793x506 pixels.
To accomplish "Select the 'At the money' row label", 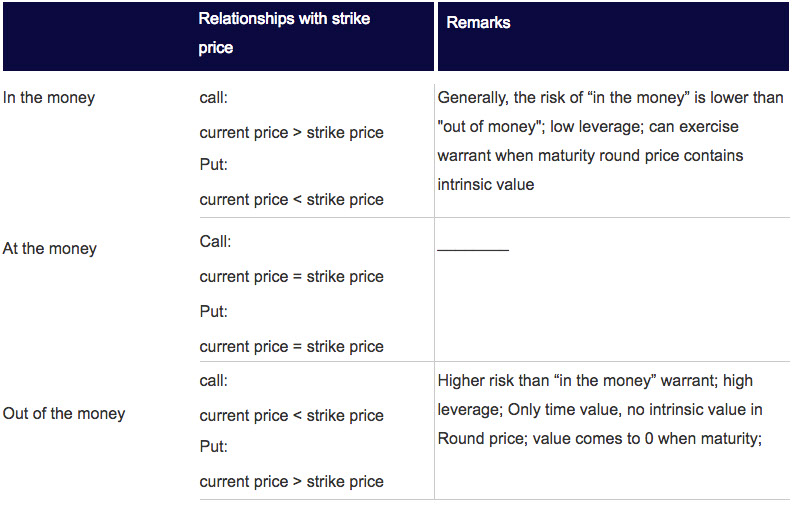I will 50,248.
